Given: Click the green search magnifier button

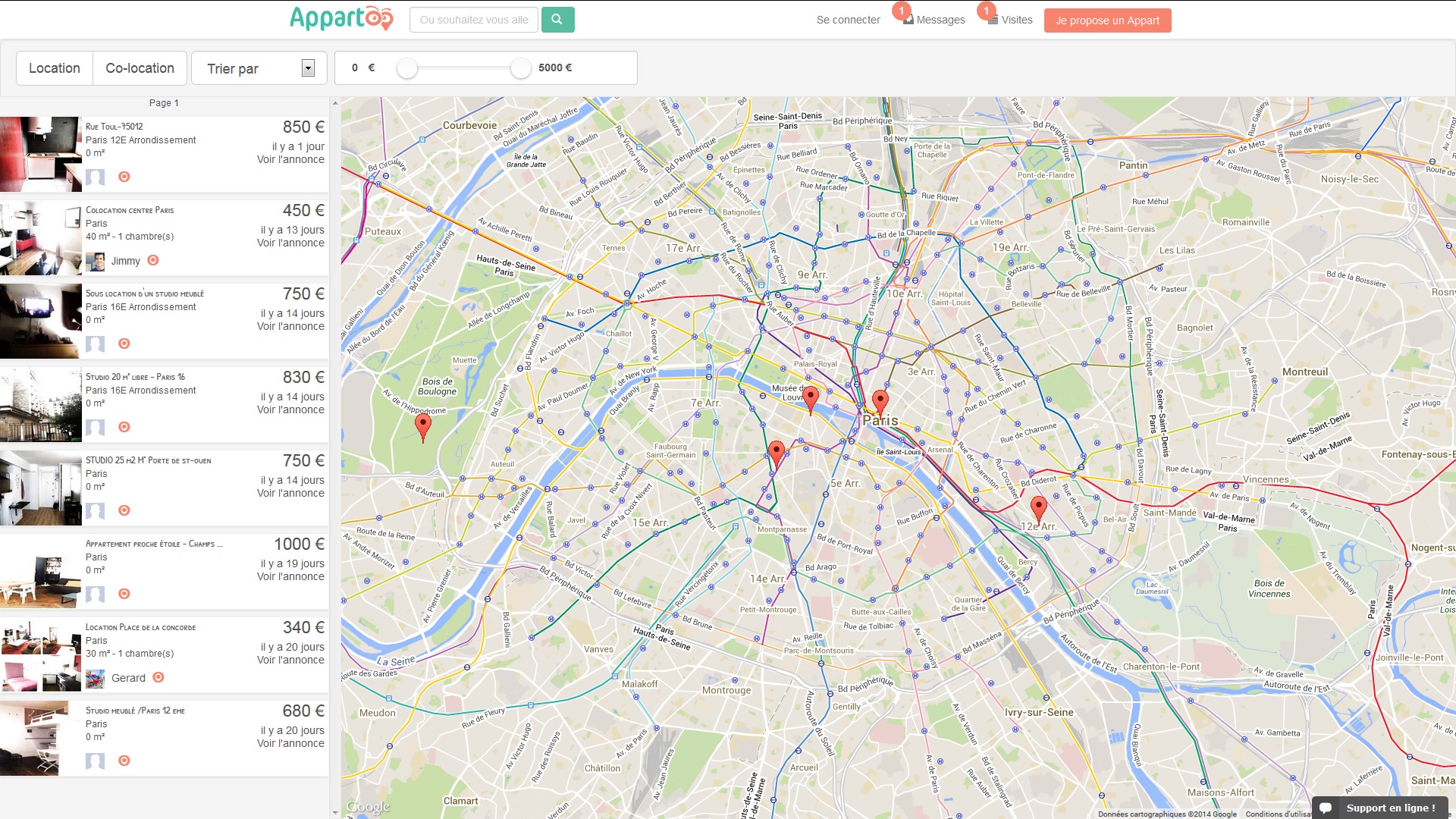Looking at the screenshot, I should (x=557, y=20).
